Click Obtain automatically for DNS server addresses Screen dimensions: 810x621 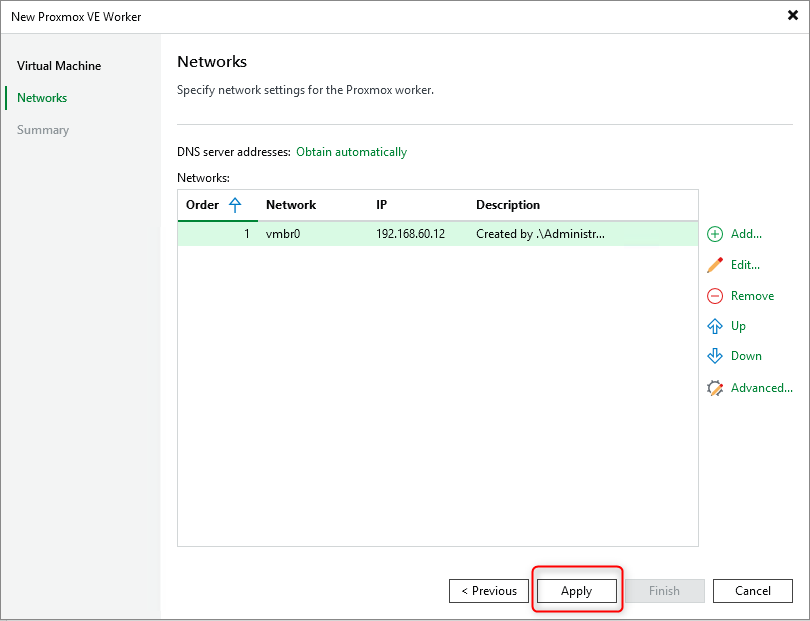click(x=351, y=152)
